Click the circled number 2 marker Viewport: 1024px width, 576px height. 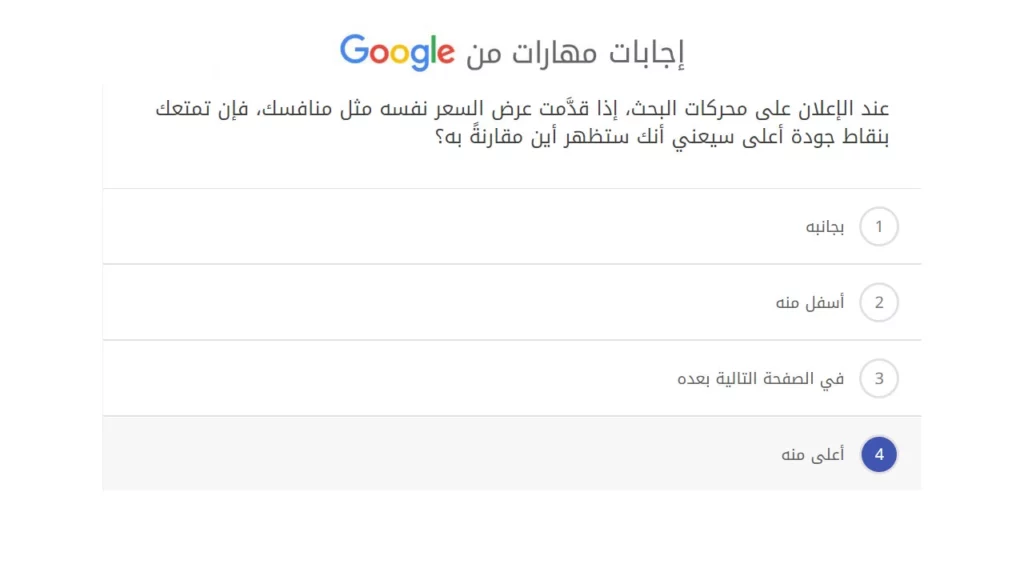[879, 302]
